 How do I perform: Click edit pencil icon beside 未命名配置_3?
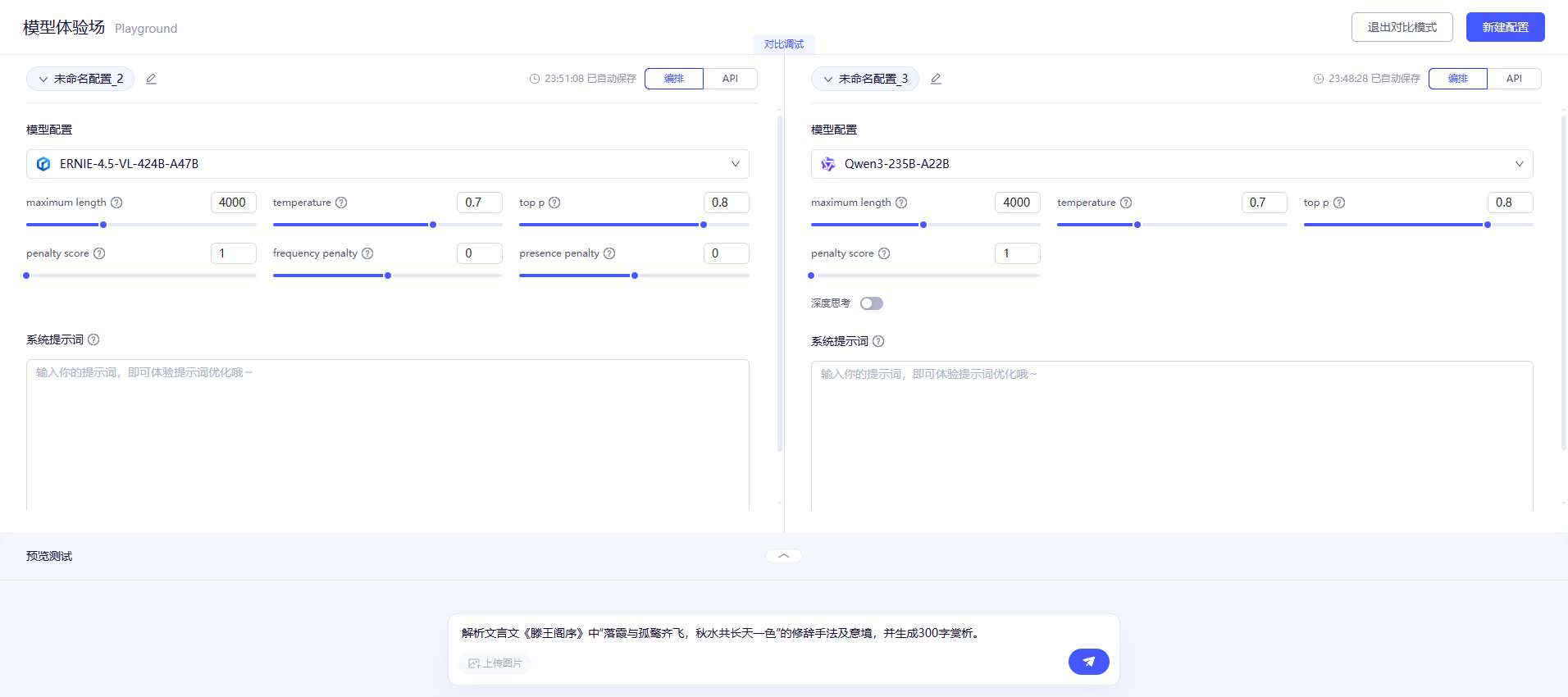pos(936,79)
